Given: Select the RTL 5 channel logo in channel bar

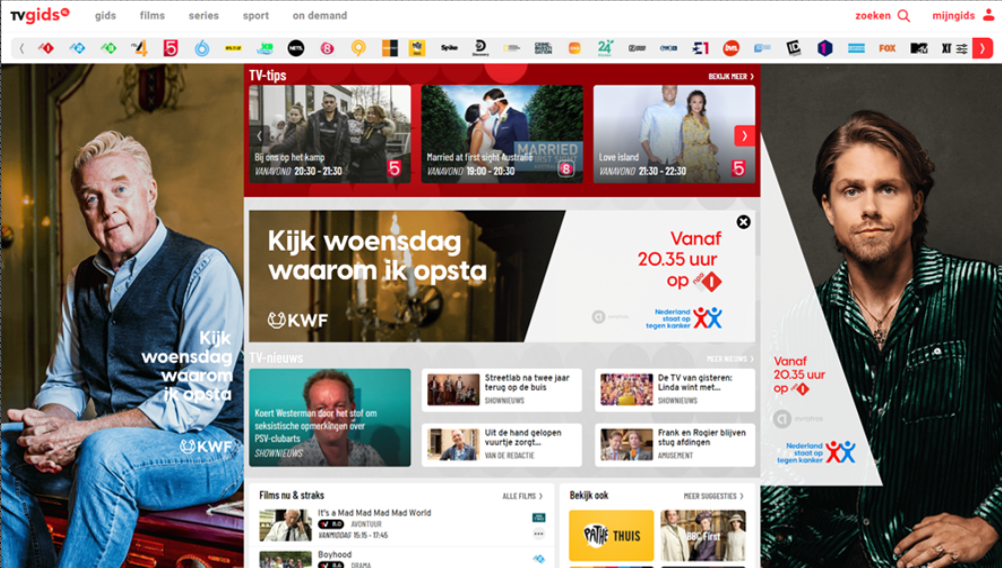Looking at the screenshot, I should pyautogui.click(x=171, y=48).
